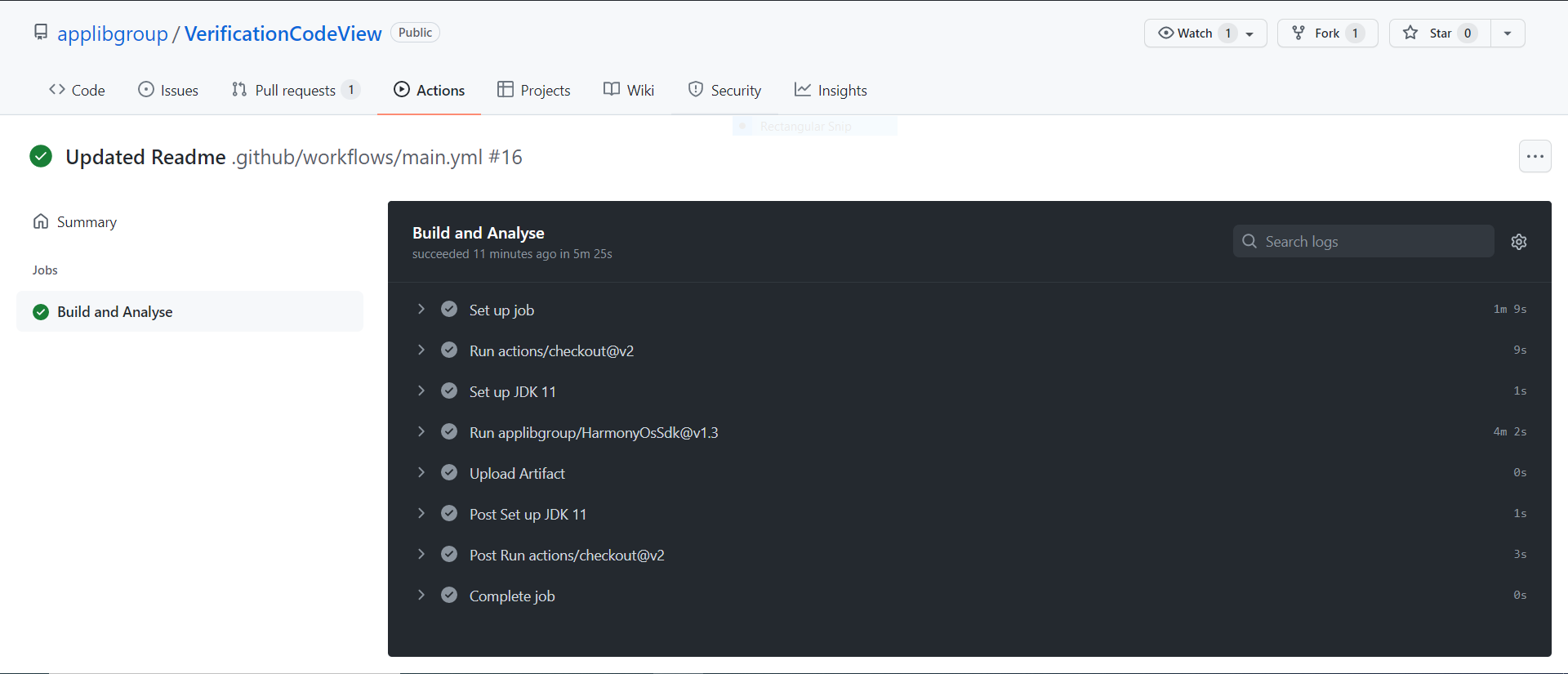Expand the Run applibgroup/HarmonyOsSdk@v1.3 step
Screen dimensions: 1568x674
421,431
